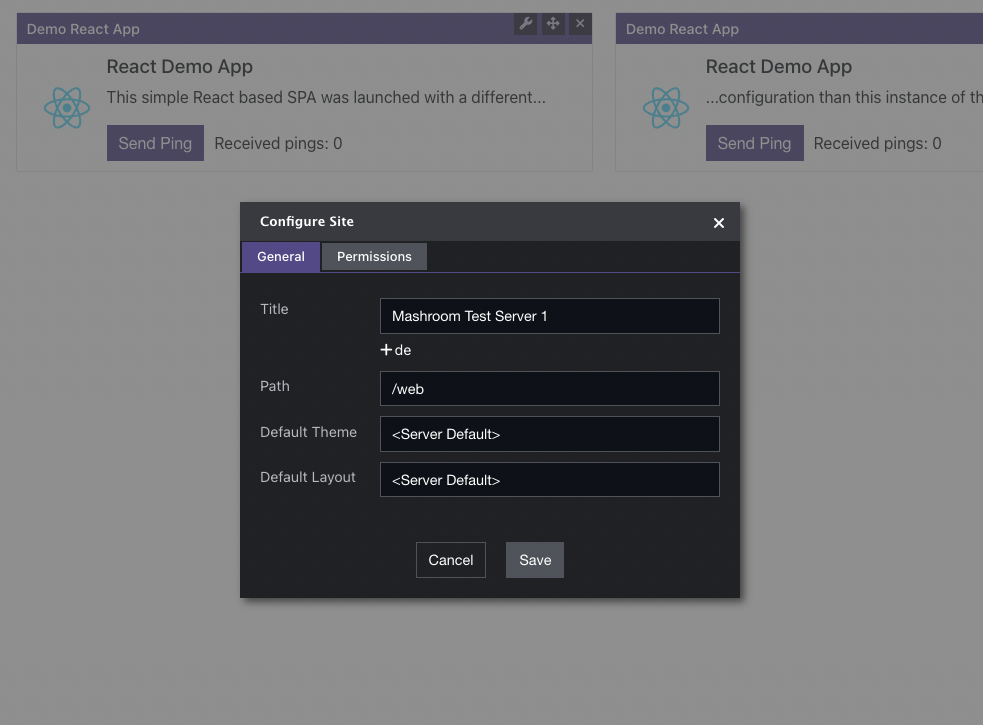Cancel the site configuration

[x=451, y=560]
